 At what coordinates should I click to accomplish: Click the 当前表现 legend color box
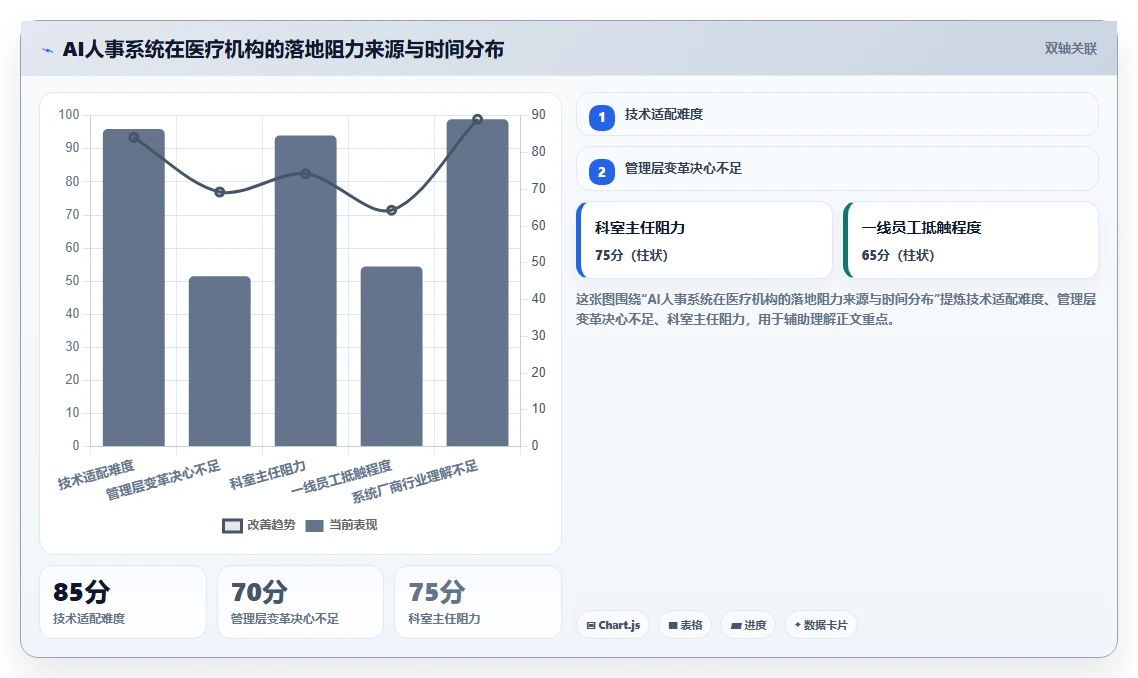[x=314, y=526]
